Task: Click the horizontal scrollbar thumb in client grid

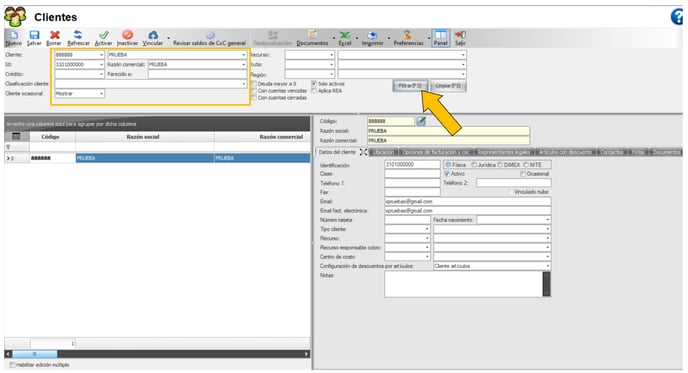Action: click(35, 354)
